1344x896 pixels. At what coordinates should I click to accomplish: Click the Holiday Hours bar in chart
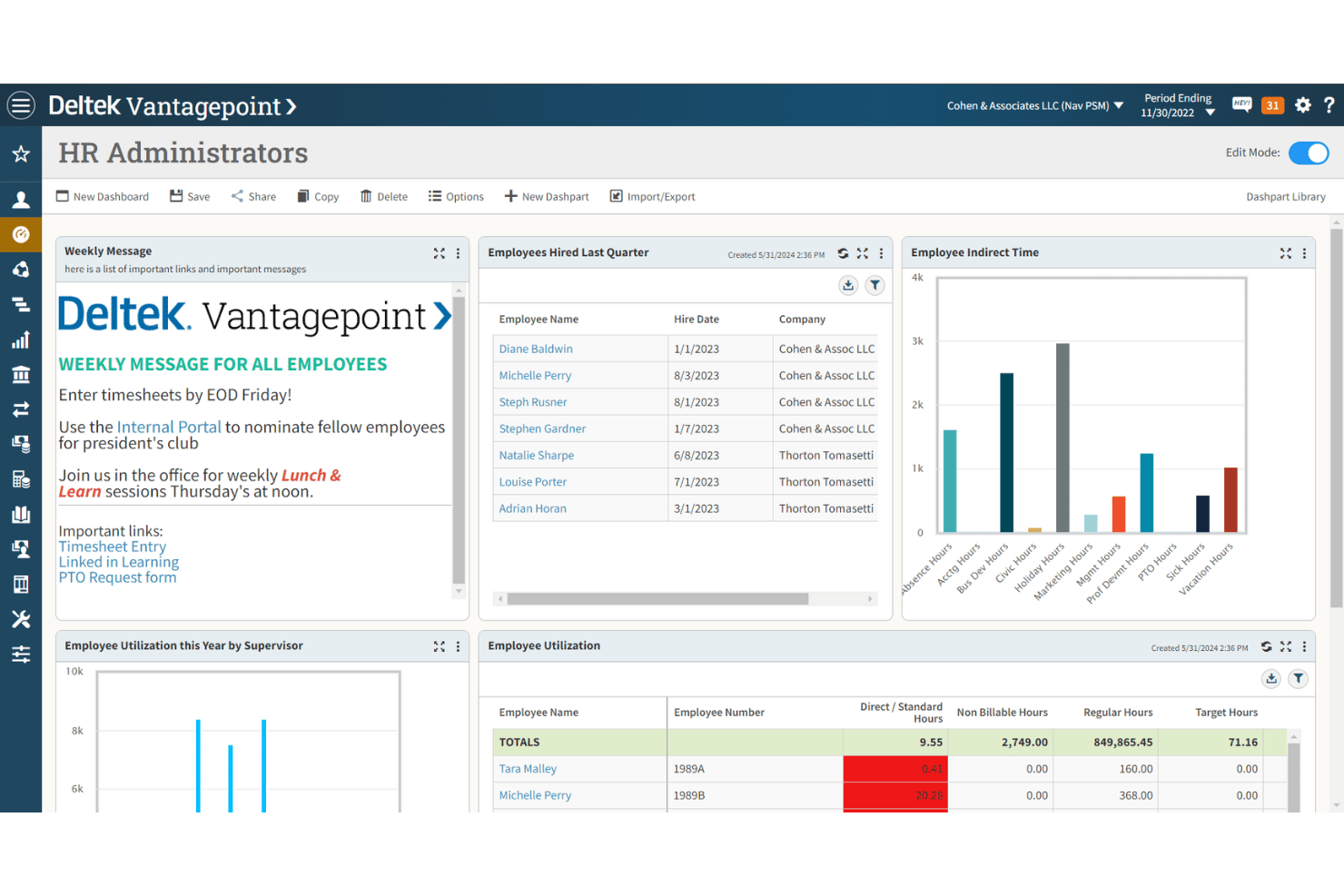coord(1062,438)
